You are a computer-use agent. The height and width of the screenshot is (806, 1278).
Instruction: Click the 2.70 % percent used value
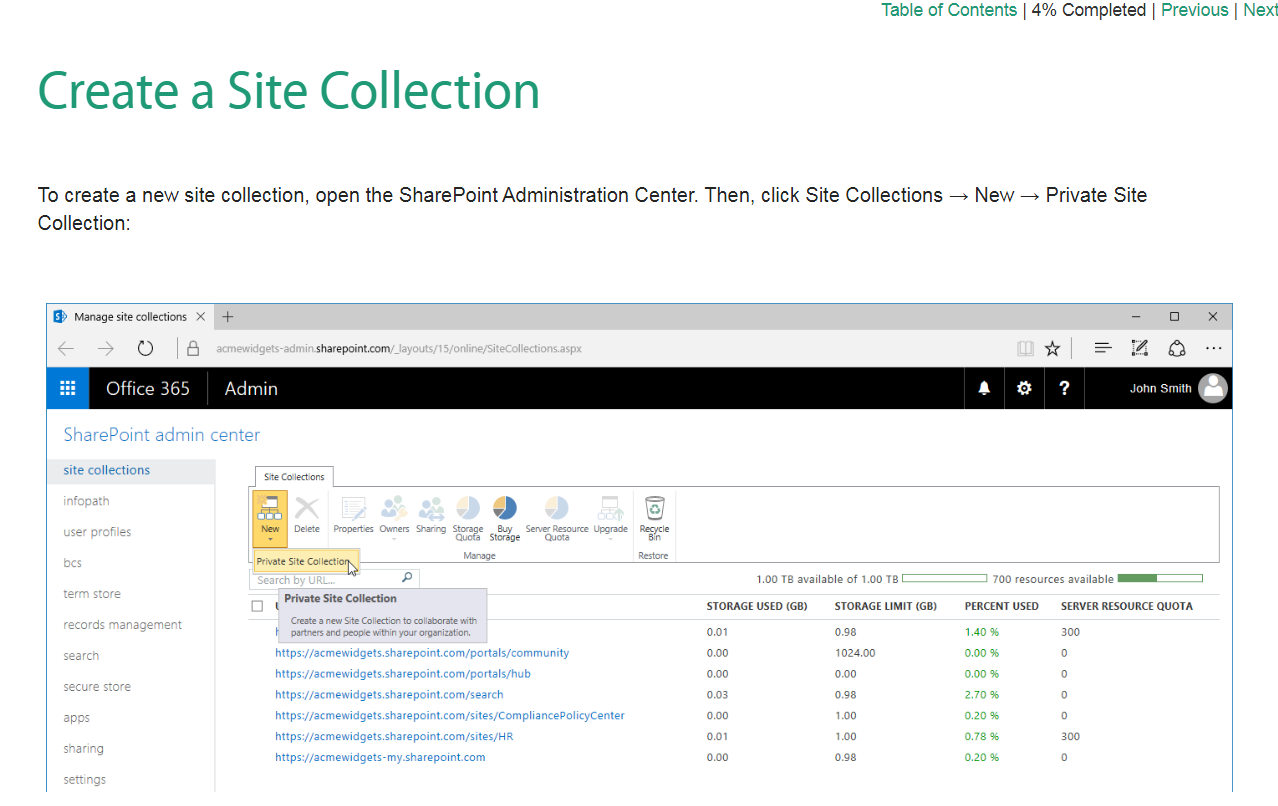pos(982,695)
